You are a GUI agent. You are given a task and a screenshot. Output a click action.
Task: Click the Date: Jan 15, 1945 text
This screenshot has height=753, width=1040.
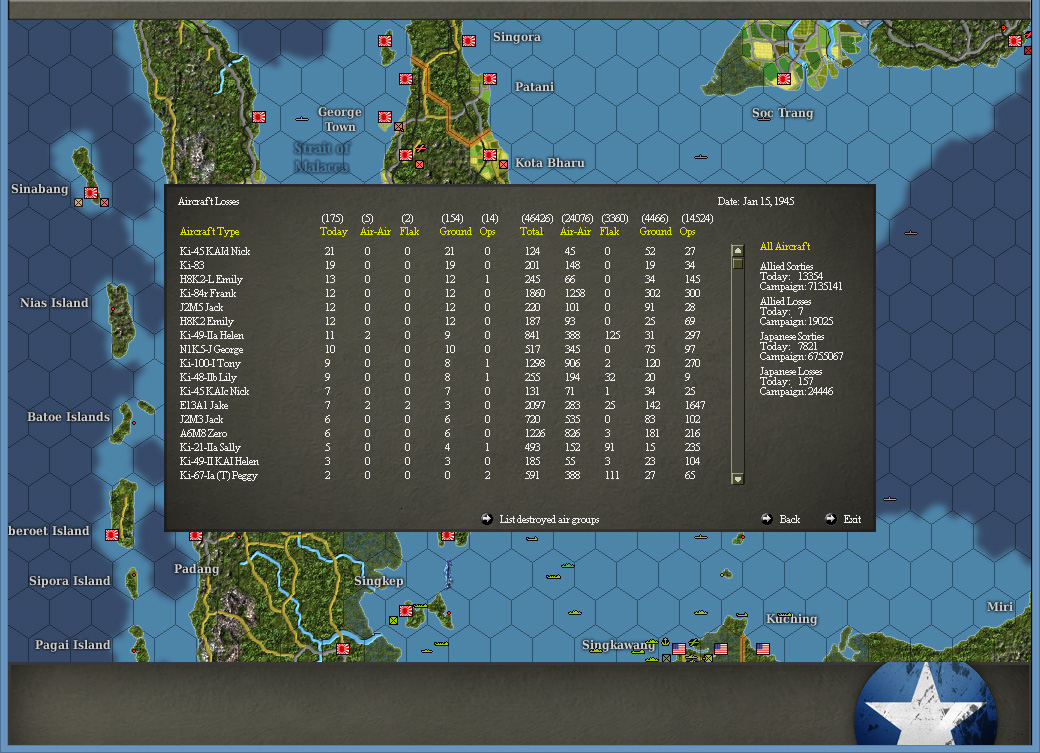pyautogui.click(x=755, y=201)
